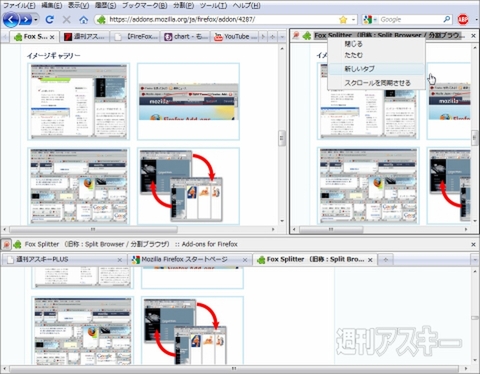480x374 pixels.
Task: Open the ファイル(F) menu
Action: [x=19, y=5]
